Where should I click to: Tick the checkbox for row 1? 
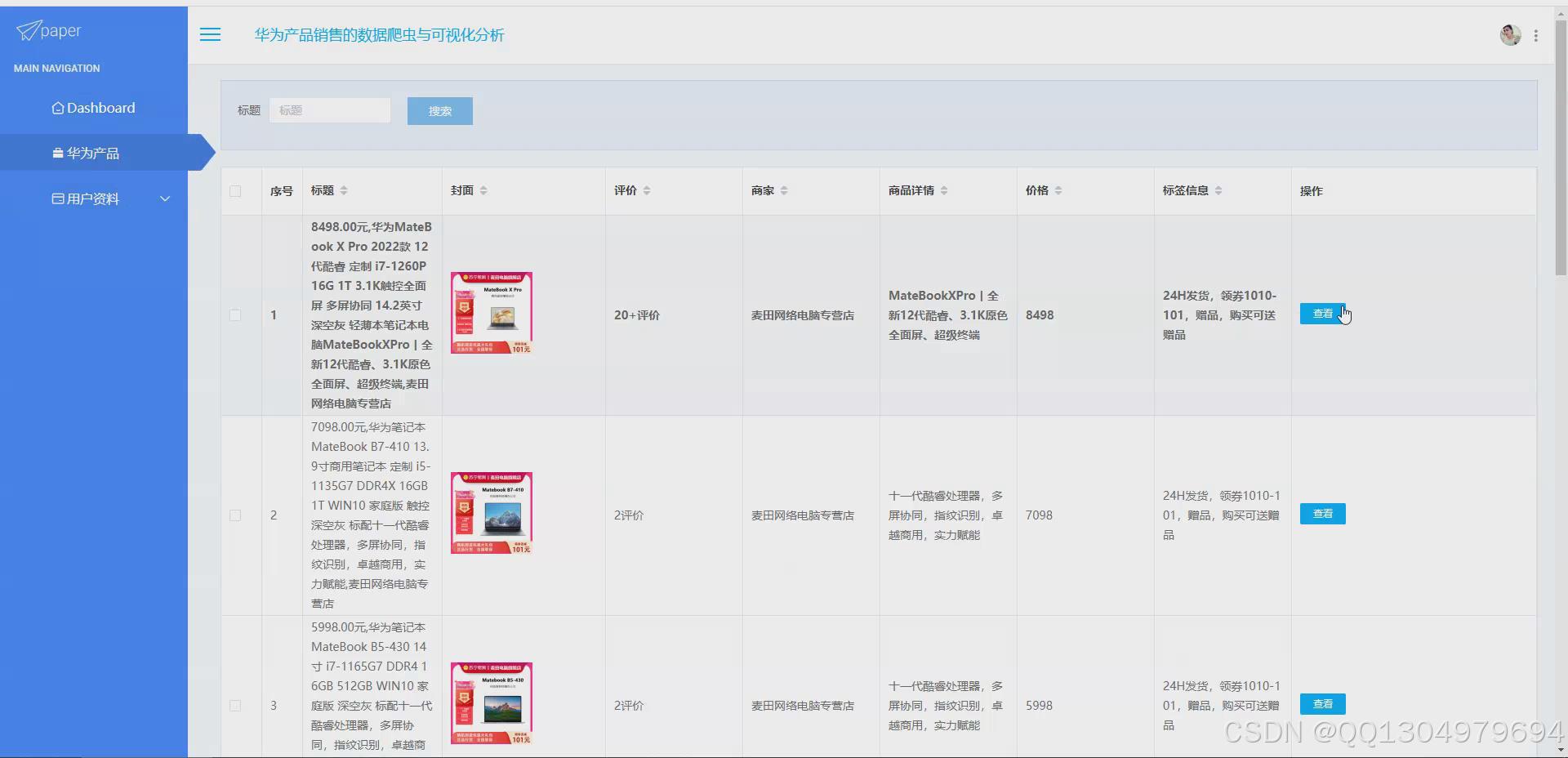(x=235, y=315)
